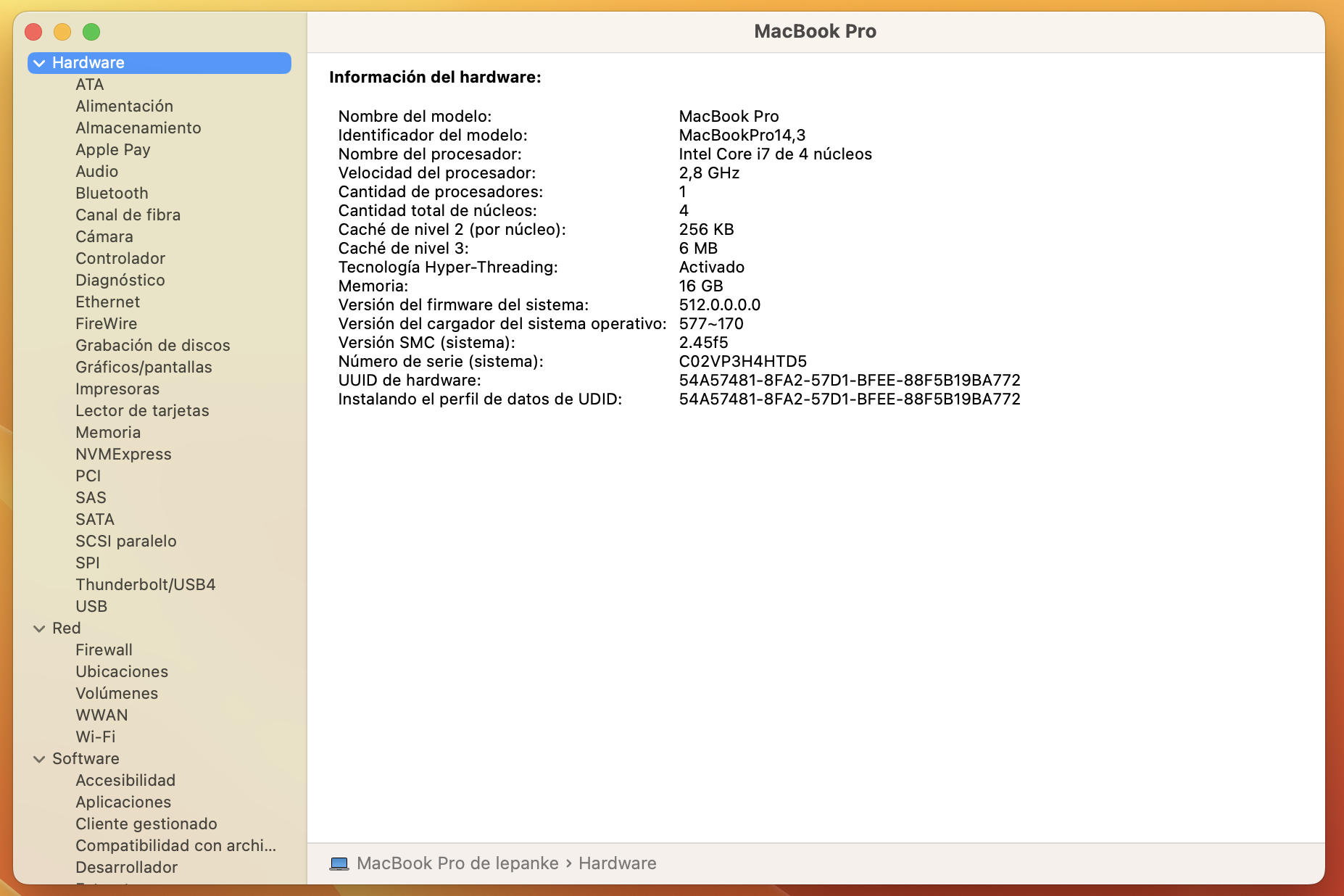Click the laptop icon in the path bar
The width and height of the screenshot is (1344, 896).
pyautogui.click(x=339, y=863)
